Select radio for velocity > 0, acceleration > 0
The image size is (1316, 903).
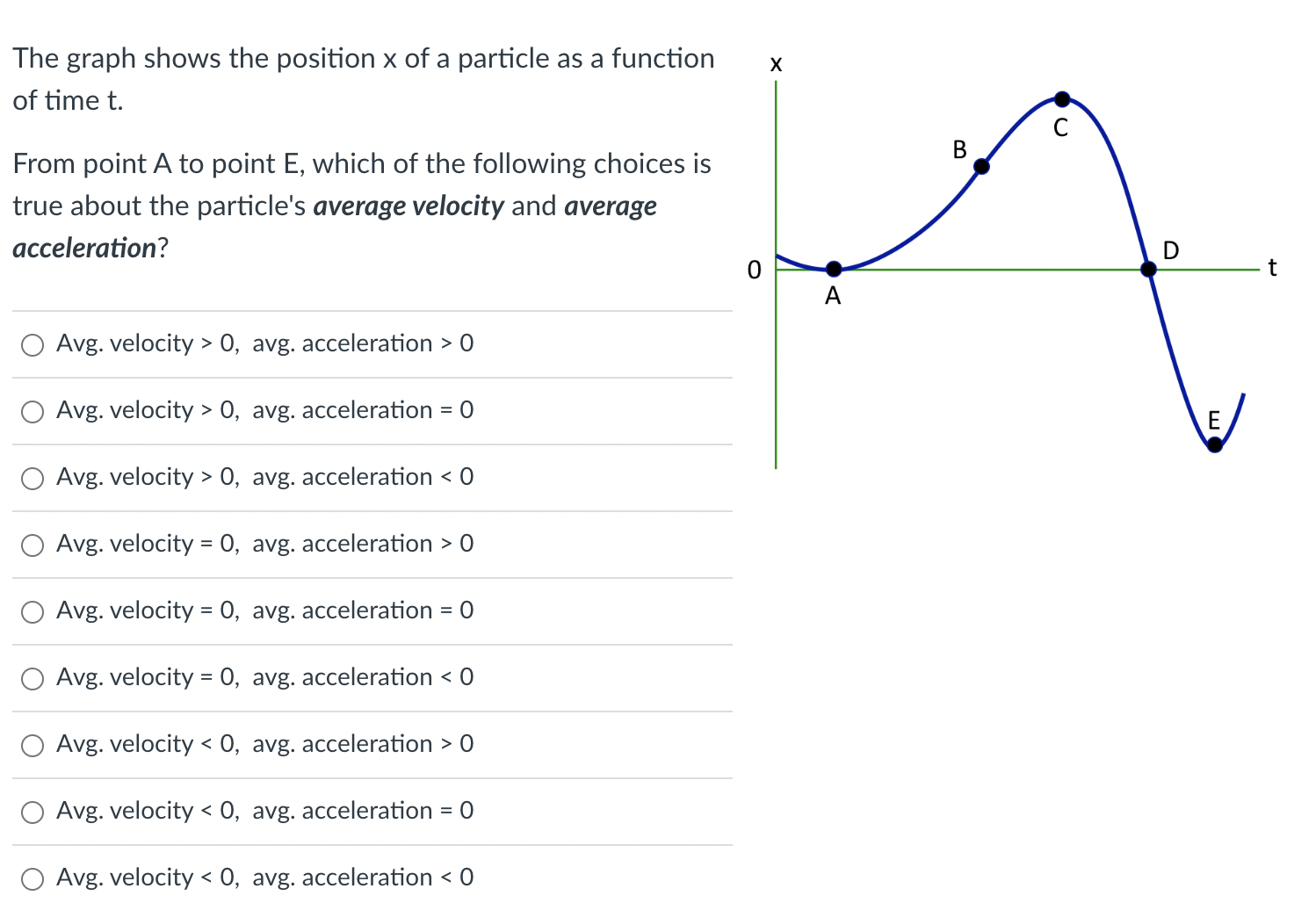coord(33,345)
